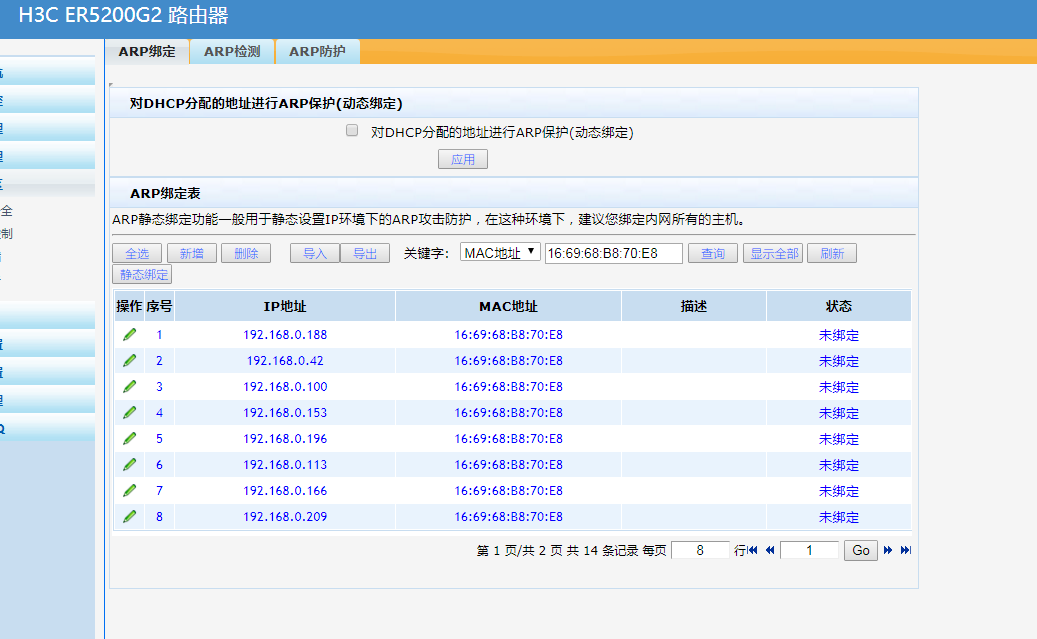
Task: Go to previous page arrow
Action: point(770,550)
